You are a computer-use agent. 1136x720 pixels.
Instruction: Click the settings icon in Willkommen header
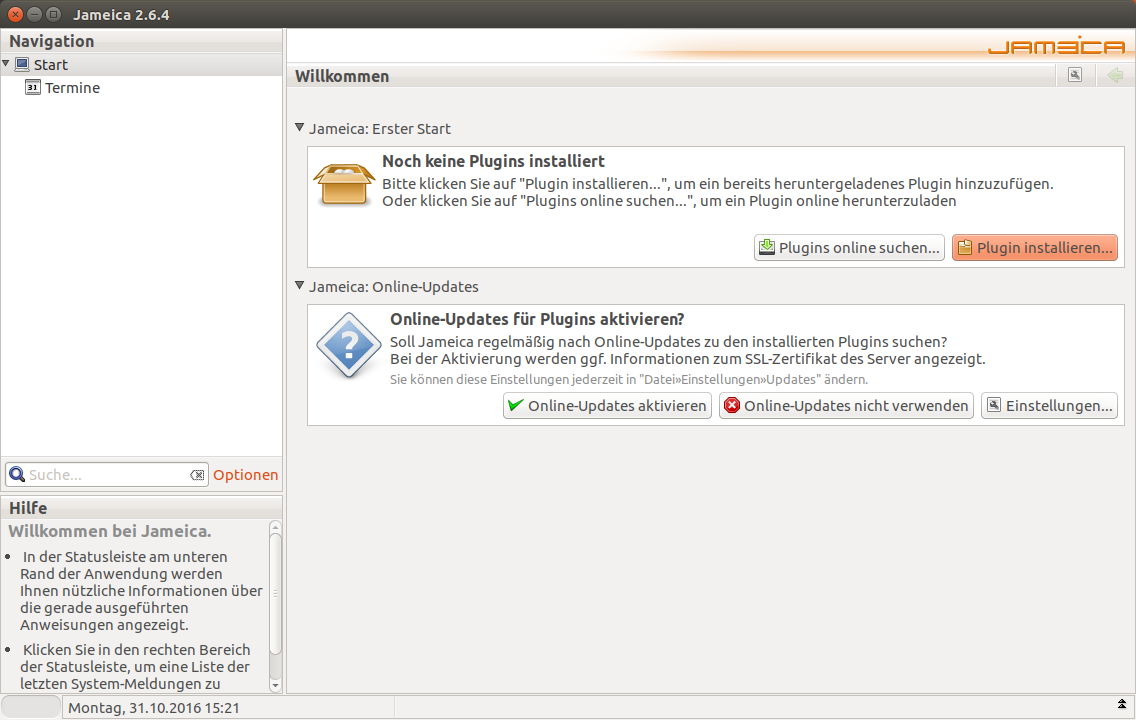[1075, 75]
